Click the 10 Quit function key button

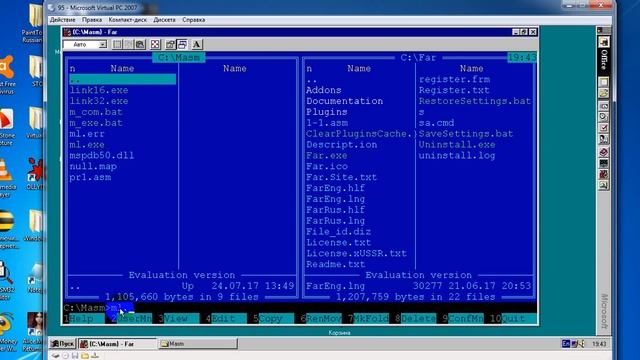(513, 318)
